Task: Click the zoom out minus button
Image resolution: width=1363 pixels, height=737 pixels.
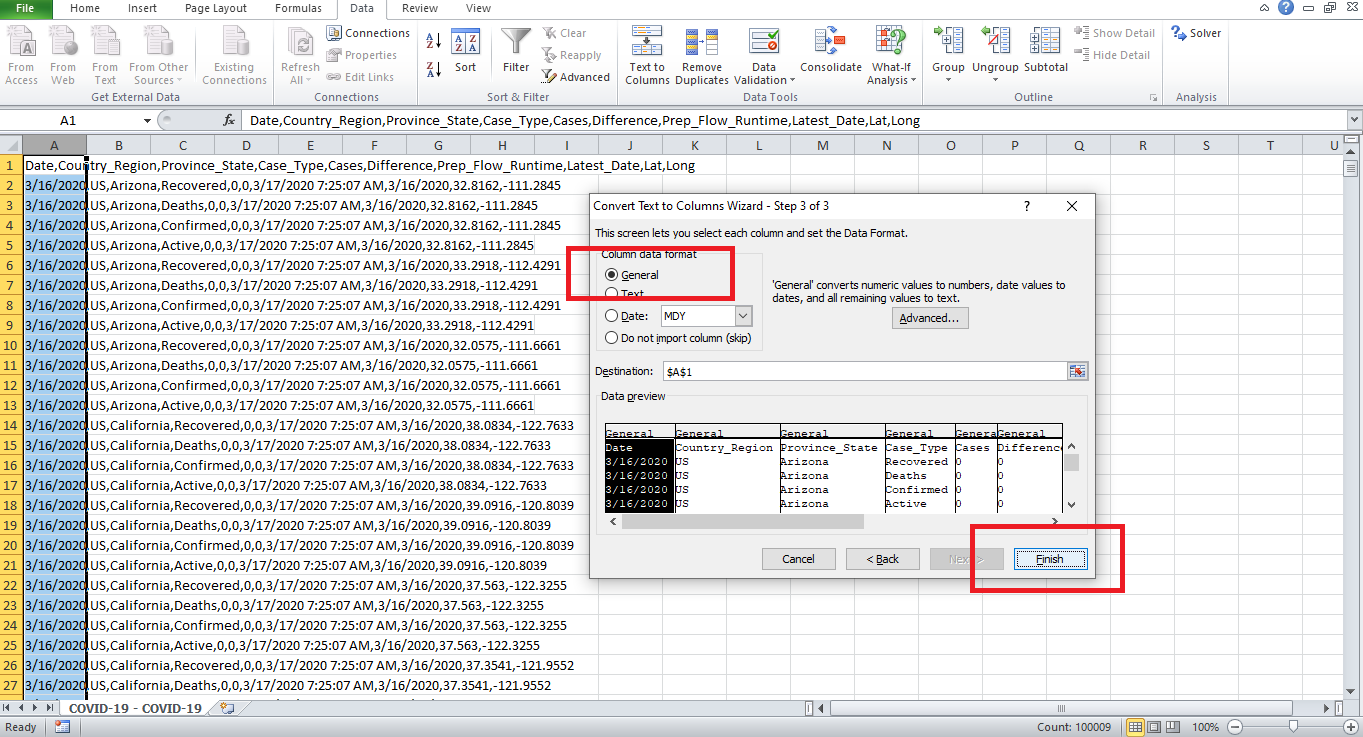Action: tap(1236, 727)
